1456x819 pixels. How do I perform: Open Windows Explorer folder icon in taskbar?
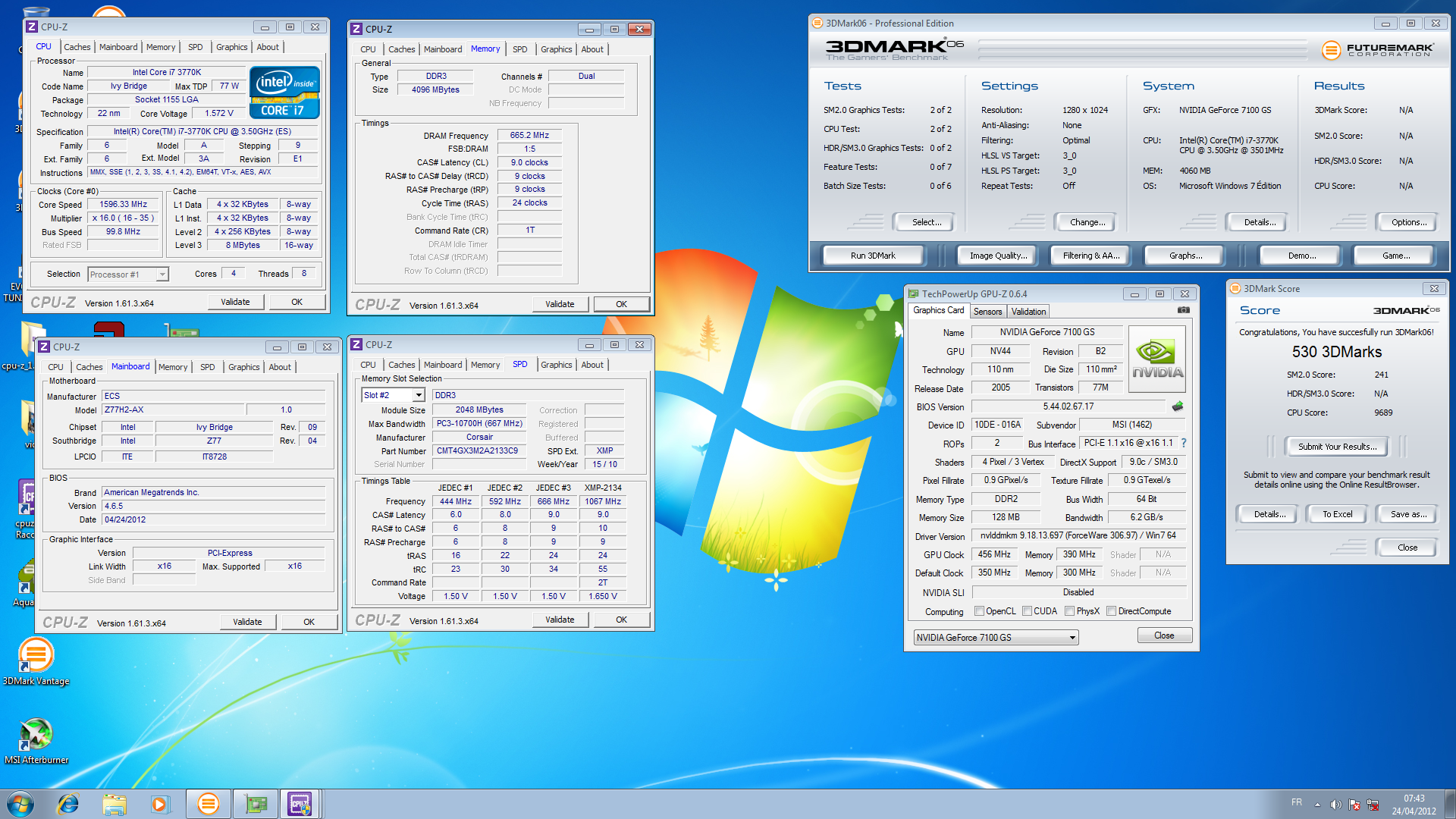[115, 804]
